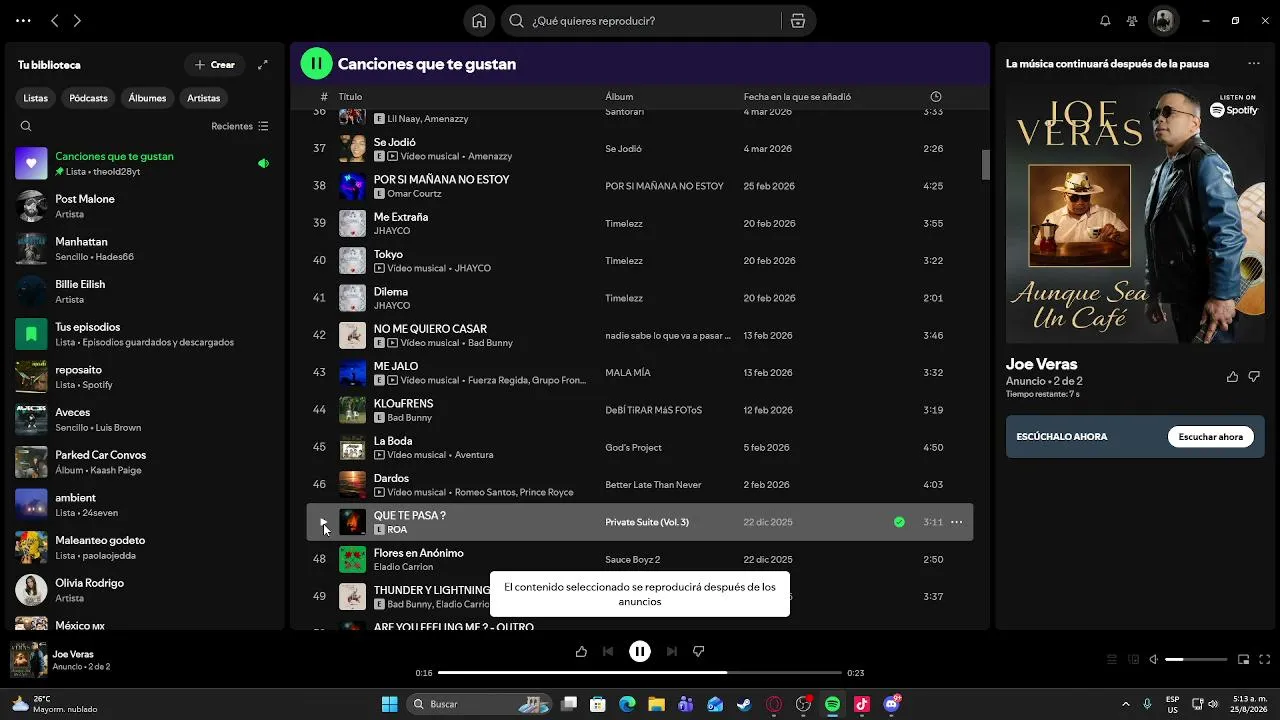Pause using the player bar button
1280x720 pixels.
pos(640,652)
